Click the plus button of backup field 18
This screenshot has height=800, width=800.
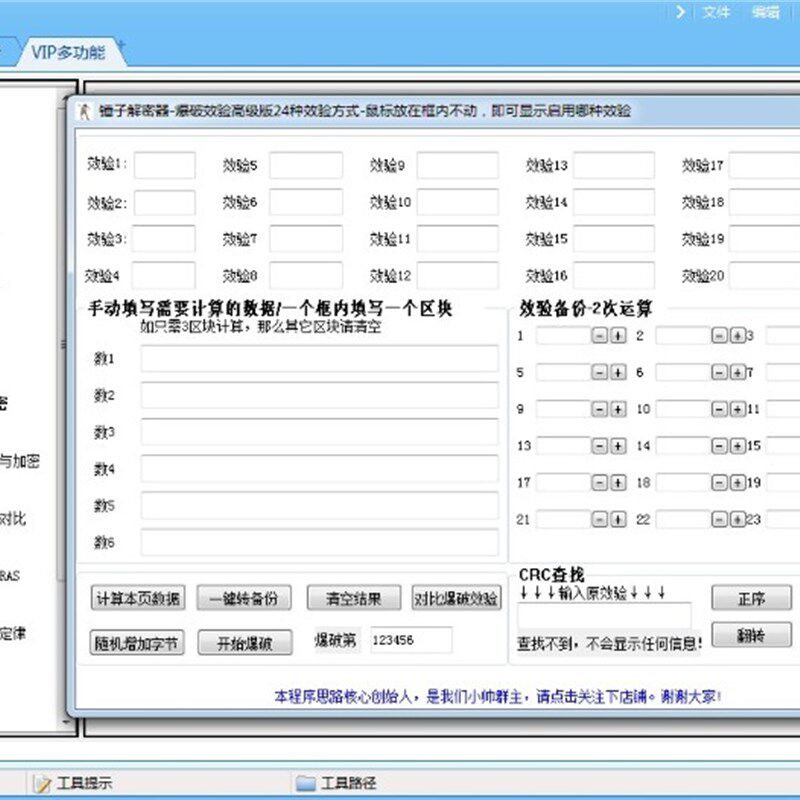coord(738,483)
